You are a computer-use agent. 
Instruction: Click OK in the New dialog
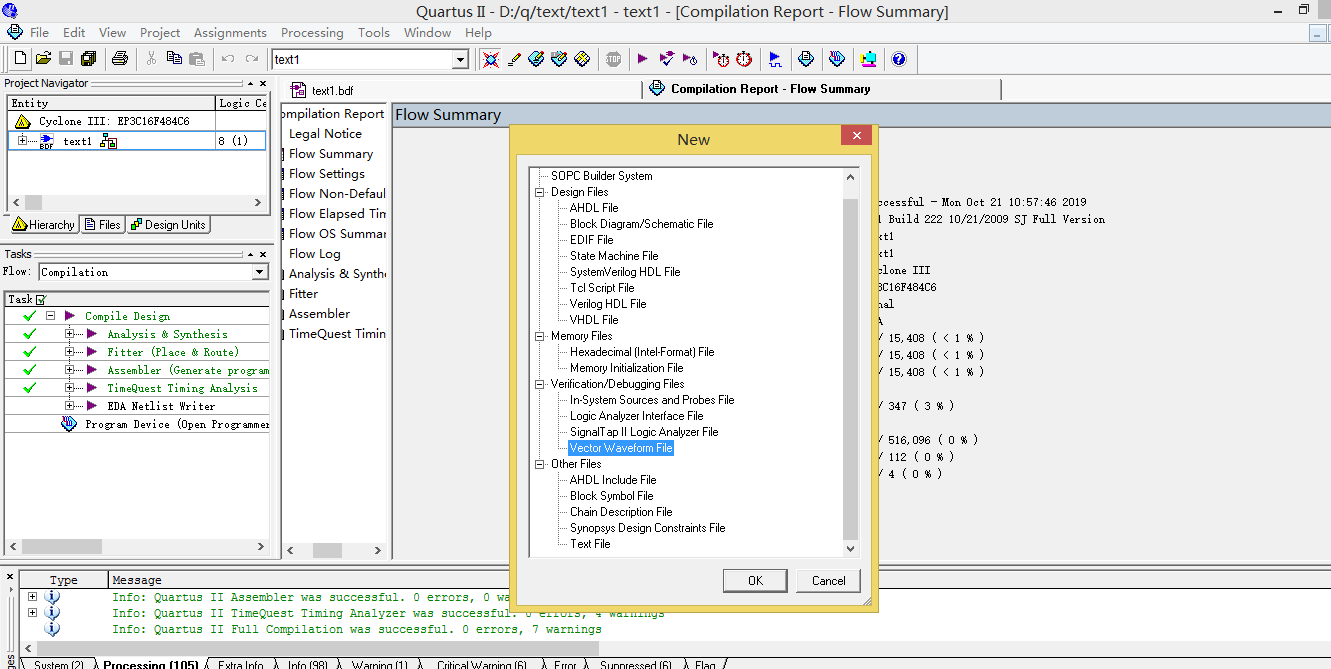pos(755,580)
